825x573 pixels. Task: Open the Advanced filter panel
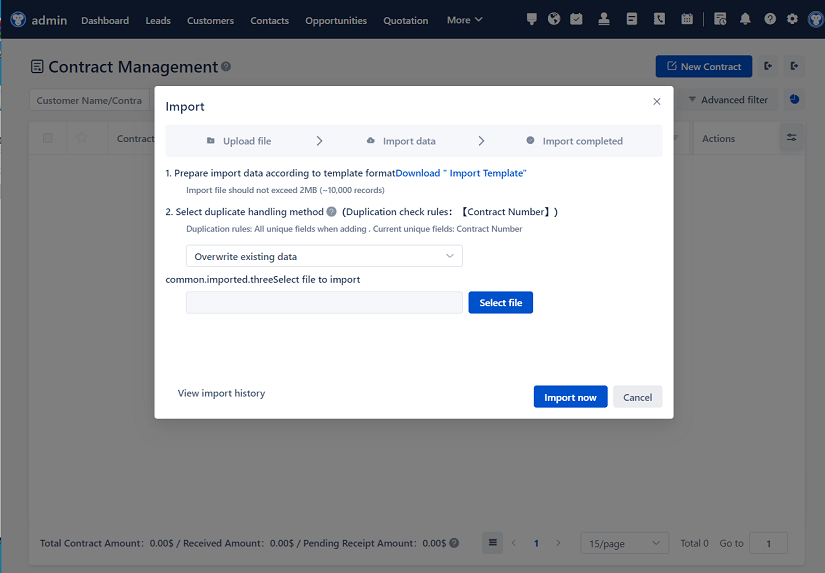(728, 99)
